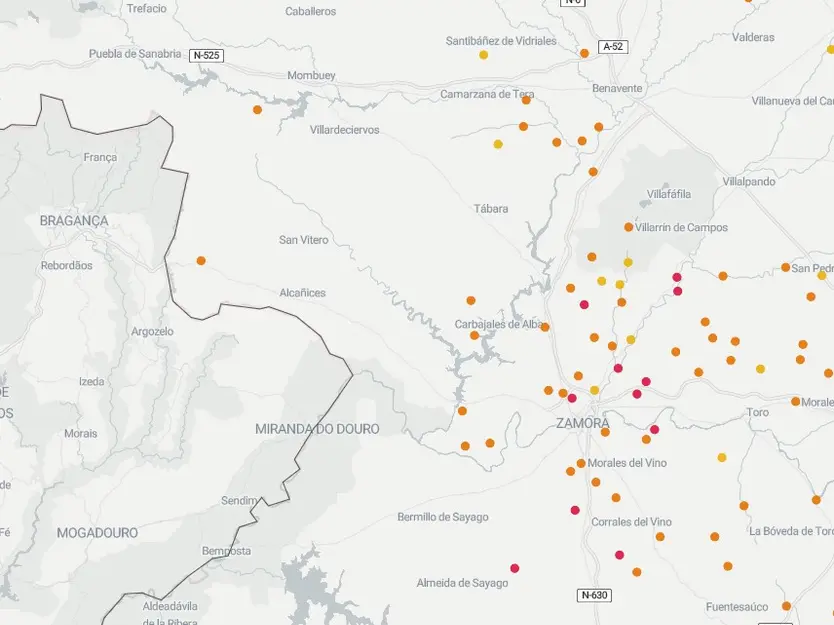Click the Bermillo de Sayago label
This screenshot has width=834, height=625.
click(443, 517)
